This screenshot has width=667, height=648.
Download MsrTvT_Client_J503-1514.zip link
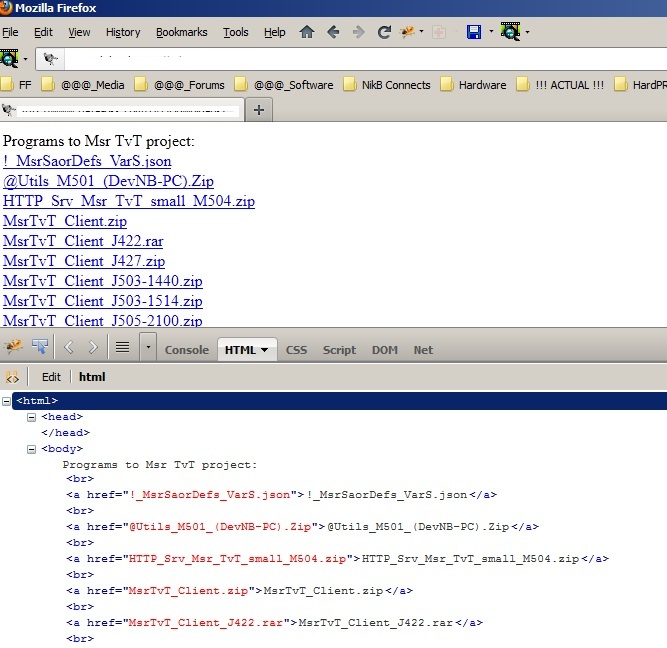point(103,301)
